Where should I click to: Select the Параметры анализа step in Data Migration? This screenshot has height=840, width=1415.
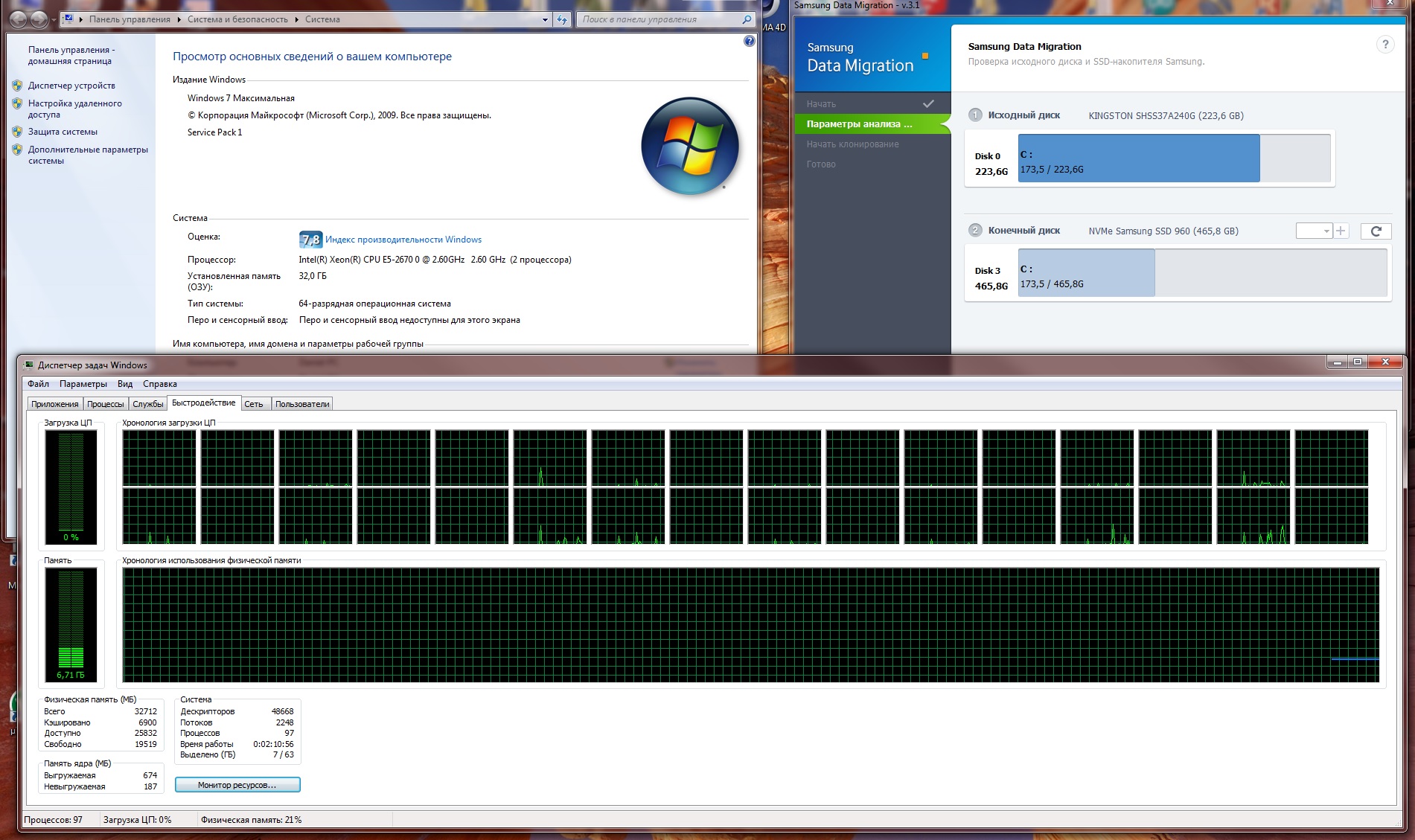point(872,124)
